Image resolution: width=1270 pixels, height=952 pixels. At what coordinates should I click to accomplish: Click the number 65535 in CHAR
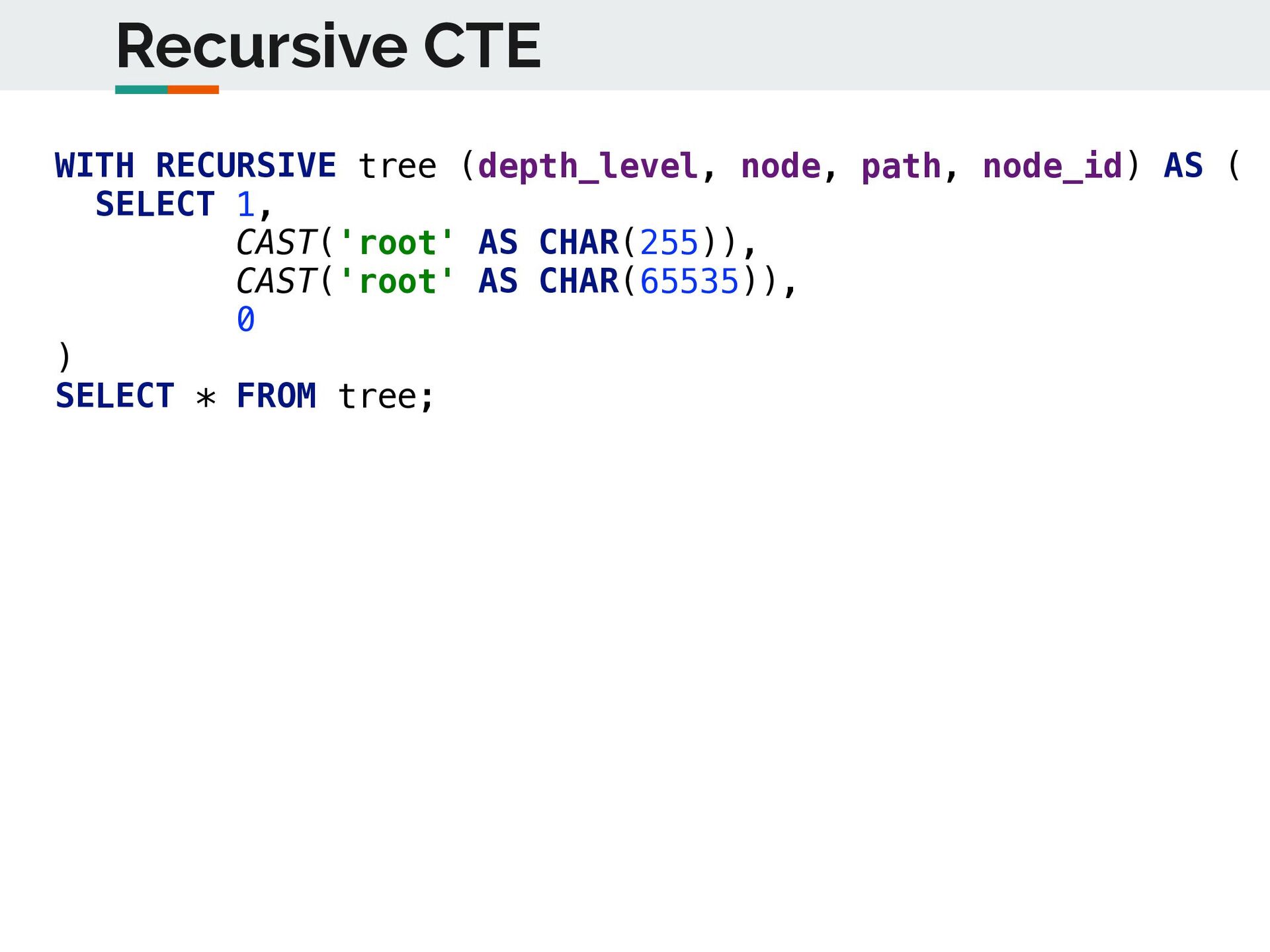[689, 281]
